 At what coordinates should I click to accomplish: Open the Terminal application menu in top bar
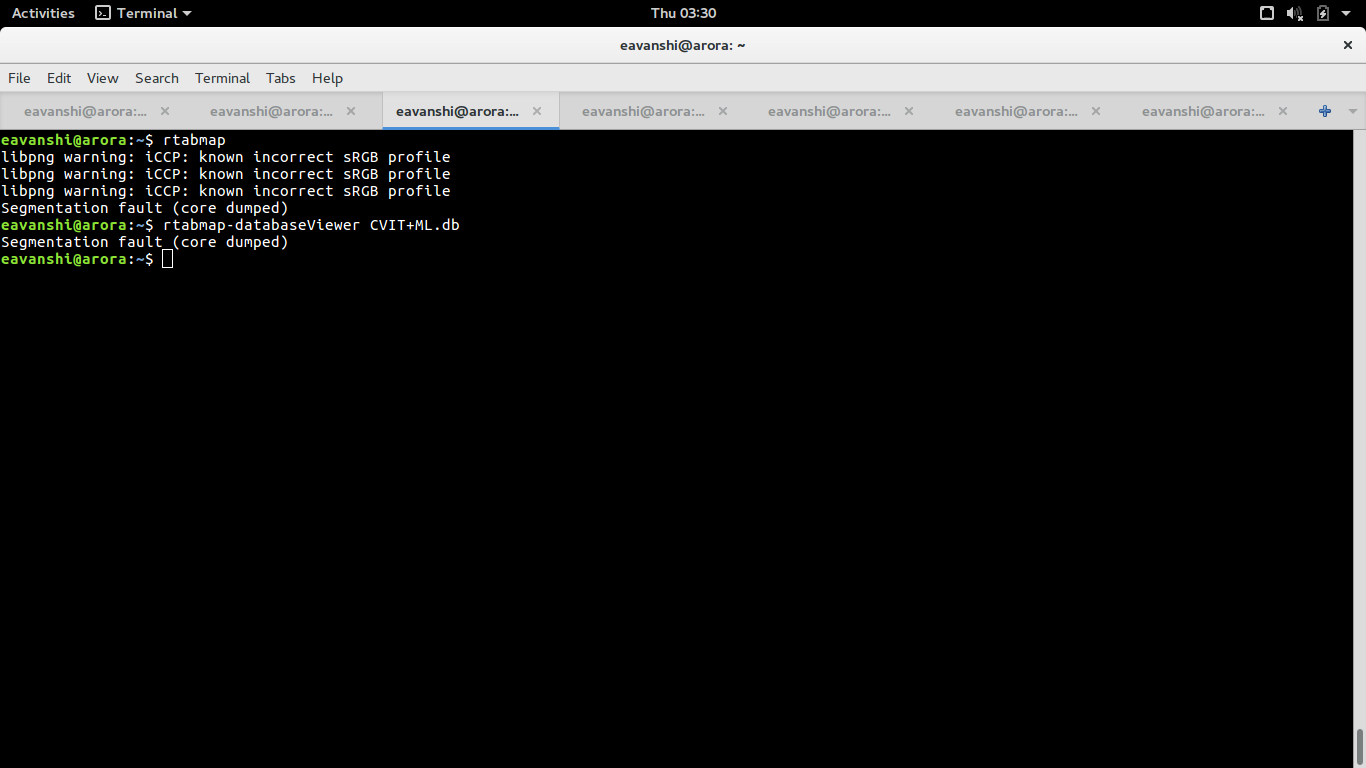143,13
